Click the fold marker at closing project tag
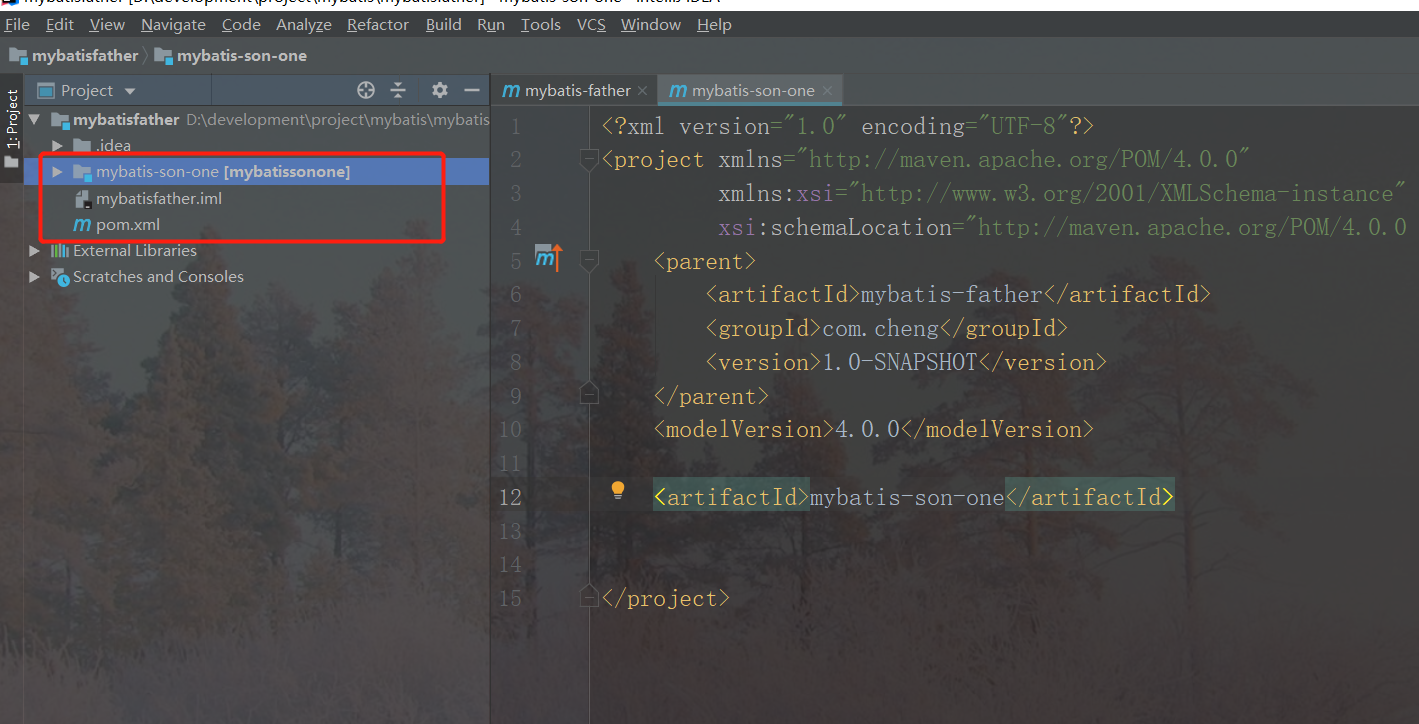Image resolution: width=1419 pixels, height=724 pixels. click(x=589, y=597)
